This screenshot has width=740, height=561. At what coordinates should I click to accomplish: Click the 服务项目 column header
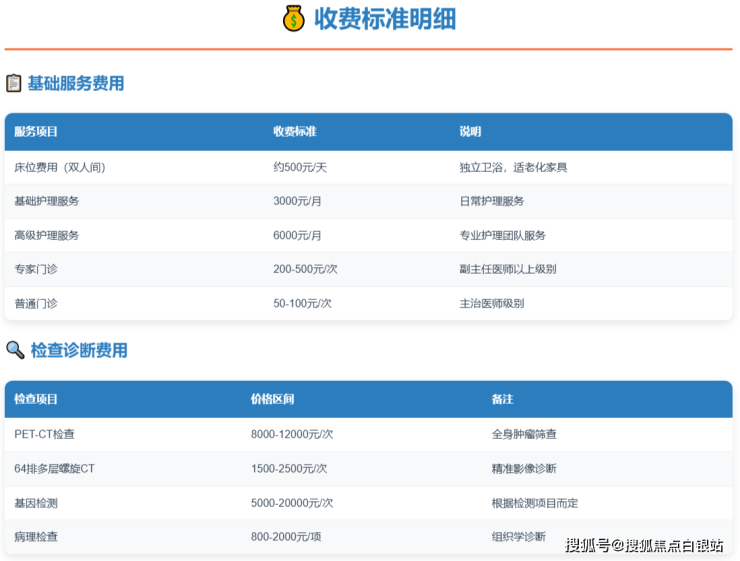pos(36,132)
